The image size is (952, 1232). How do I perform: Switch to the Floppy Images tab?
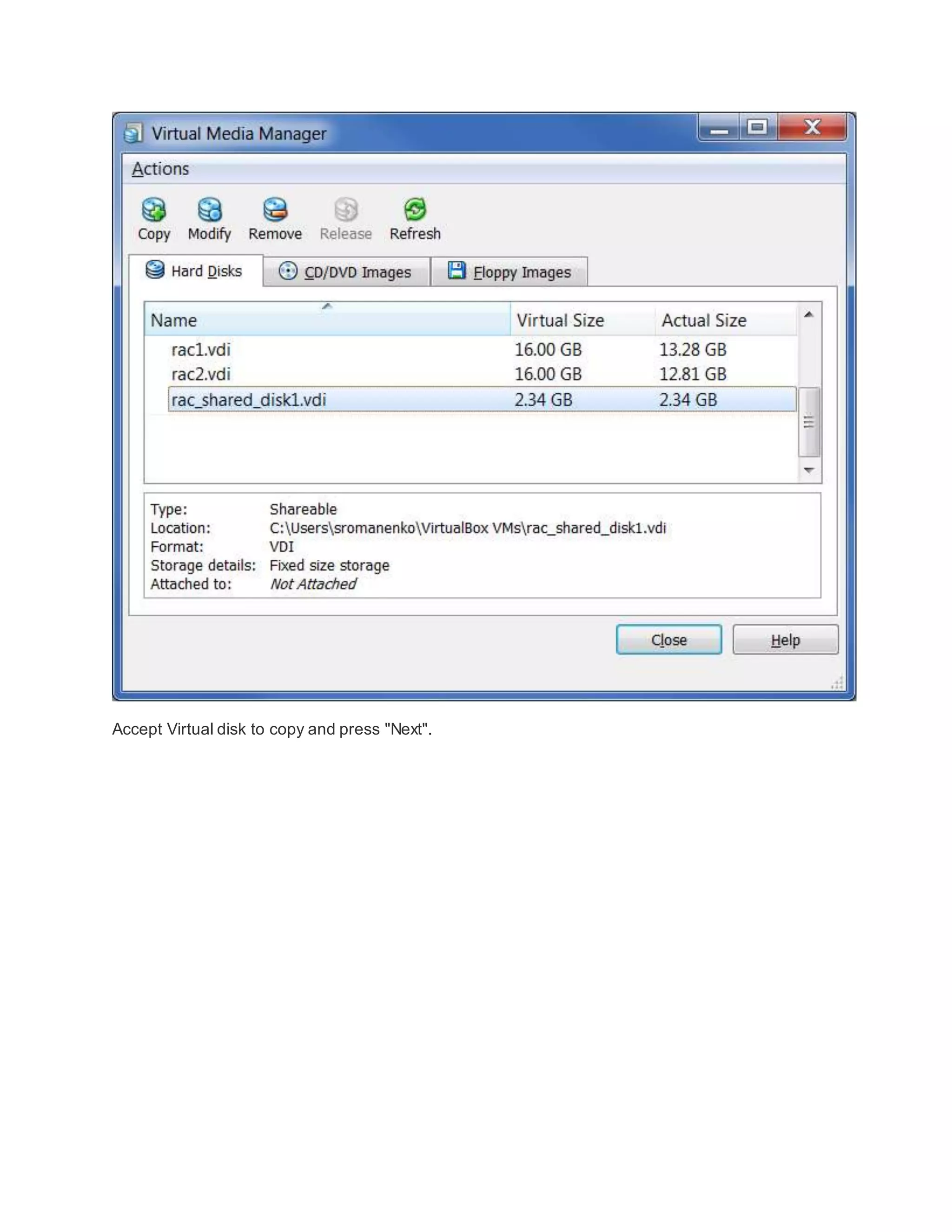tap(509, 272)
